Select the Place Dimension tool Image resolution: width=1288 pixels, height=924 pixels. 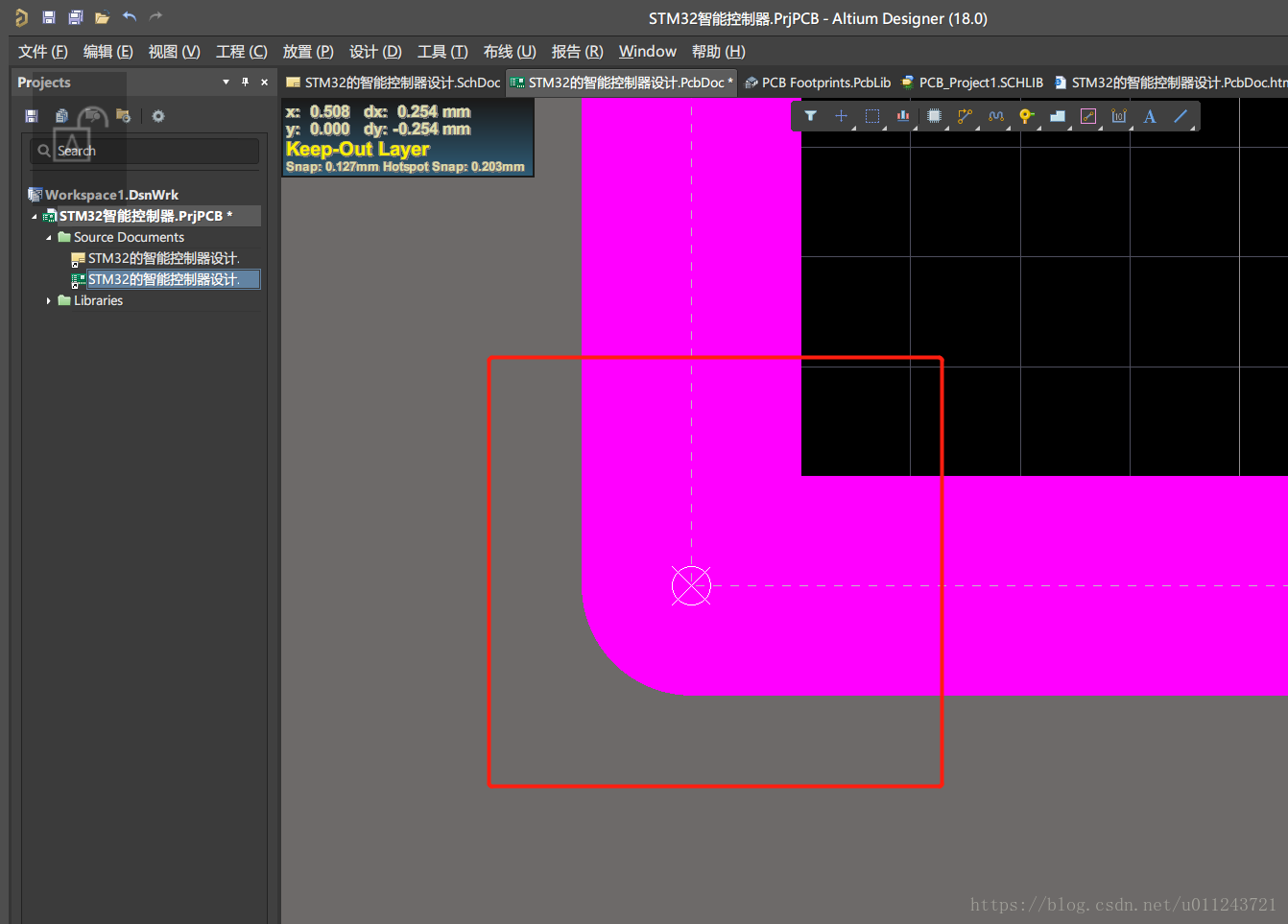[1119, 116]
